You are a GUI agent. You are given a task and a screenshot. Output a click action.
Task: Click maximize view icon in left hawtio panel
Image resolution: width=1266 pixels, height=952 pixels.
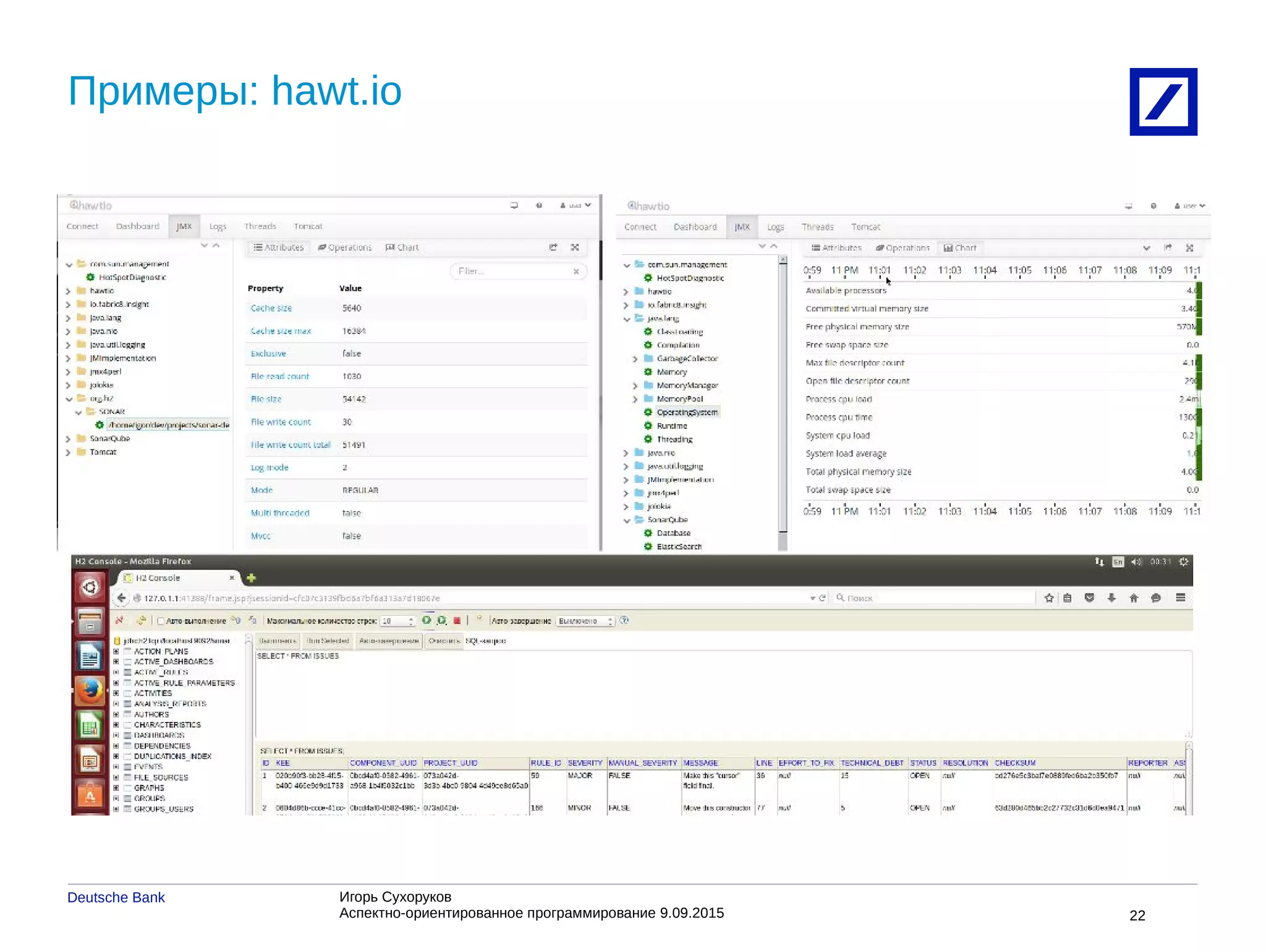pyautogui.click(x=575, y=247)
